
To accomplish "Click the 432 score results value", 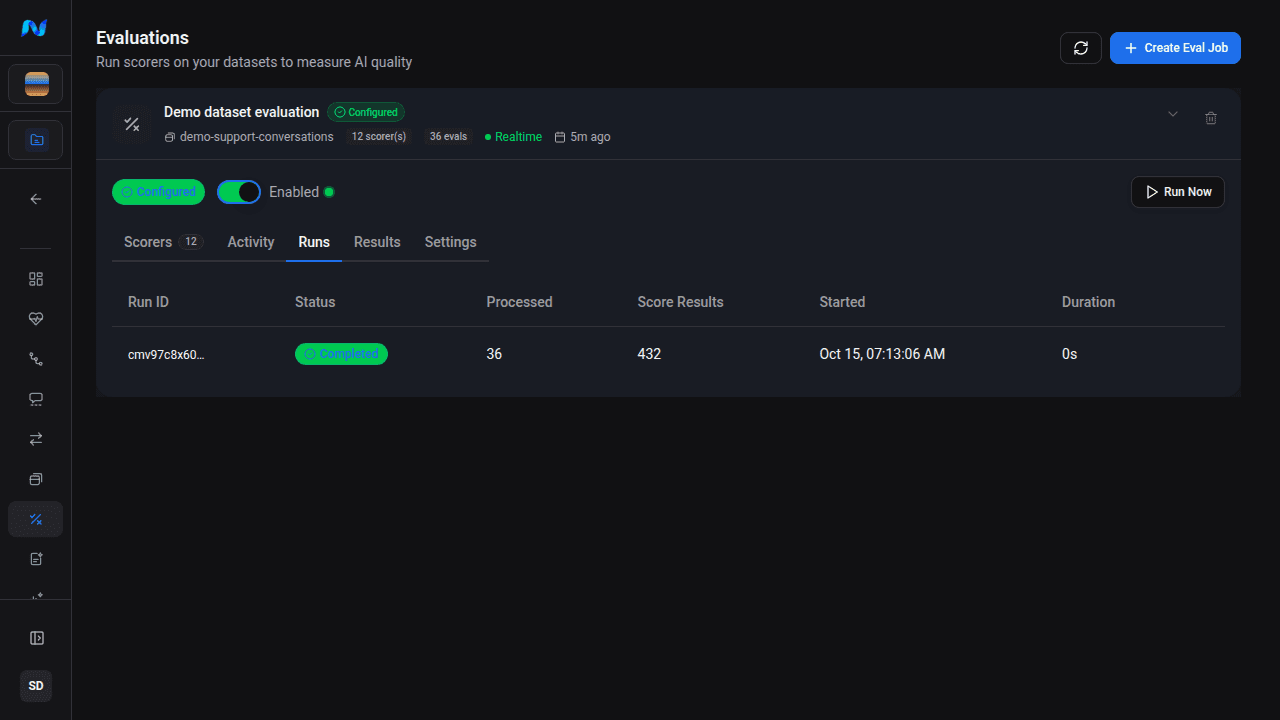I will [x=649, y=354].
